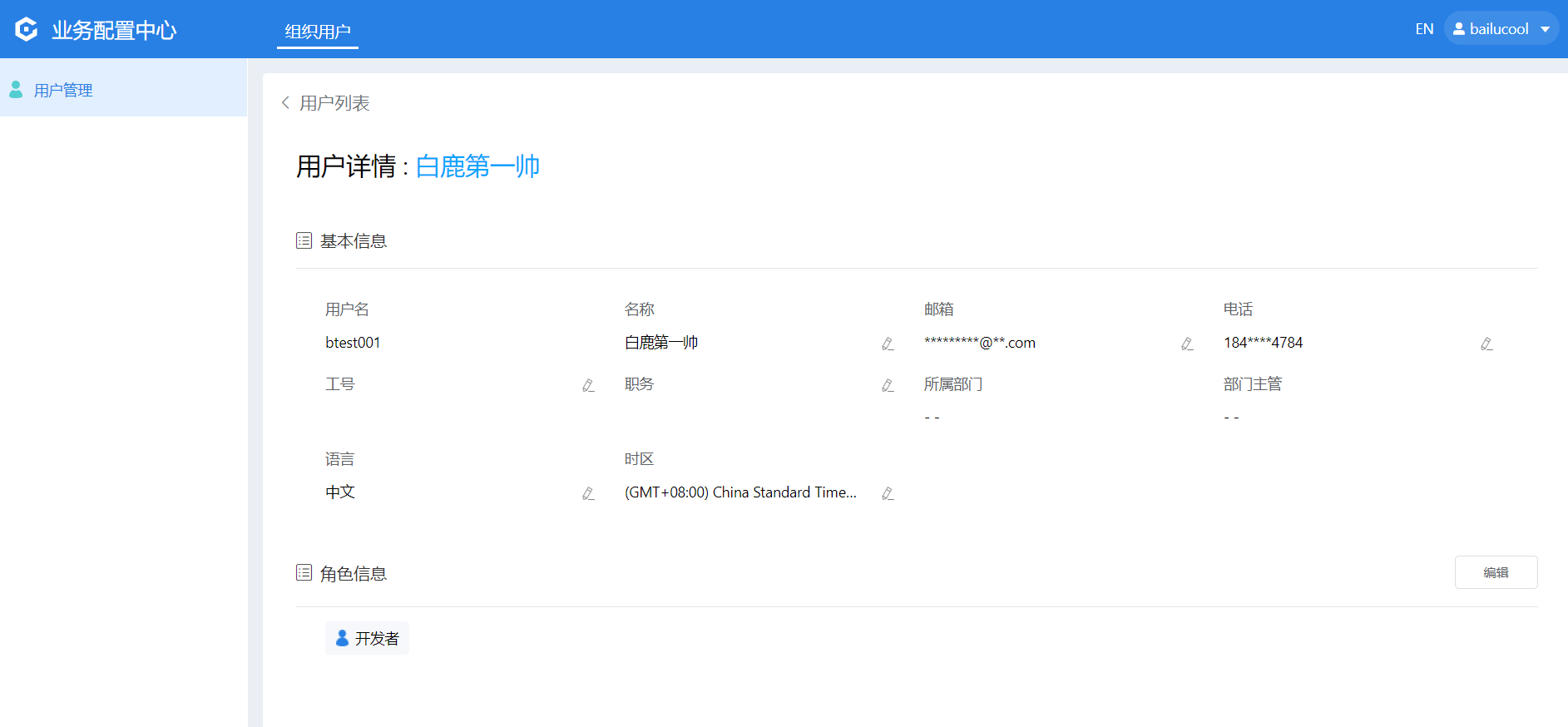Click the 业务配置中心 title text
1568x727 pixels.
coord(114,30)
